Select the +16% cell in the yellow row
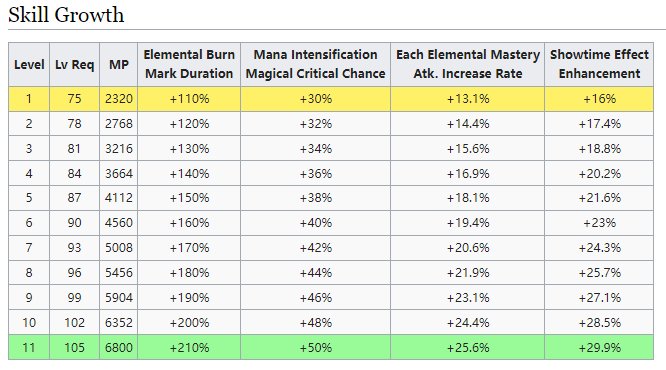Viewport: 666px width, 370px height. [599, 99]
